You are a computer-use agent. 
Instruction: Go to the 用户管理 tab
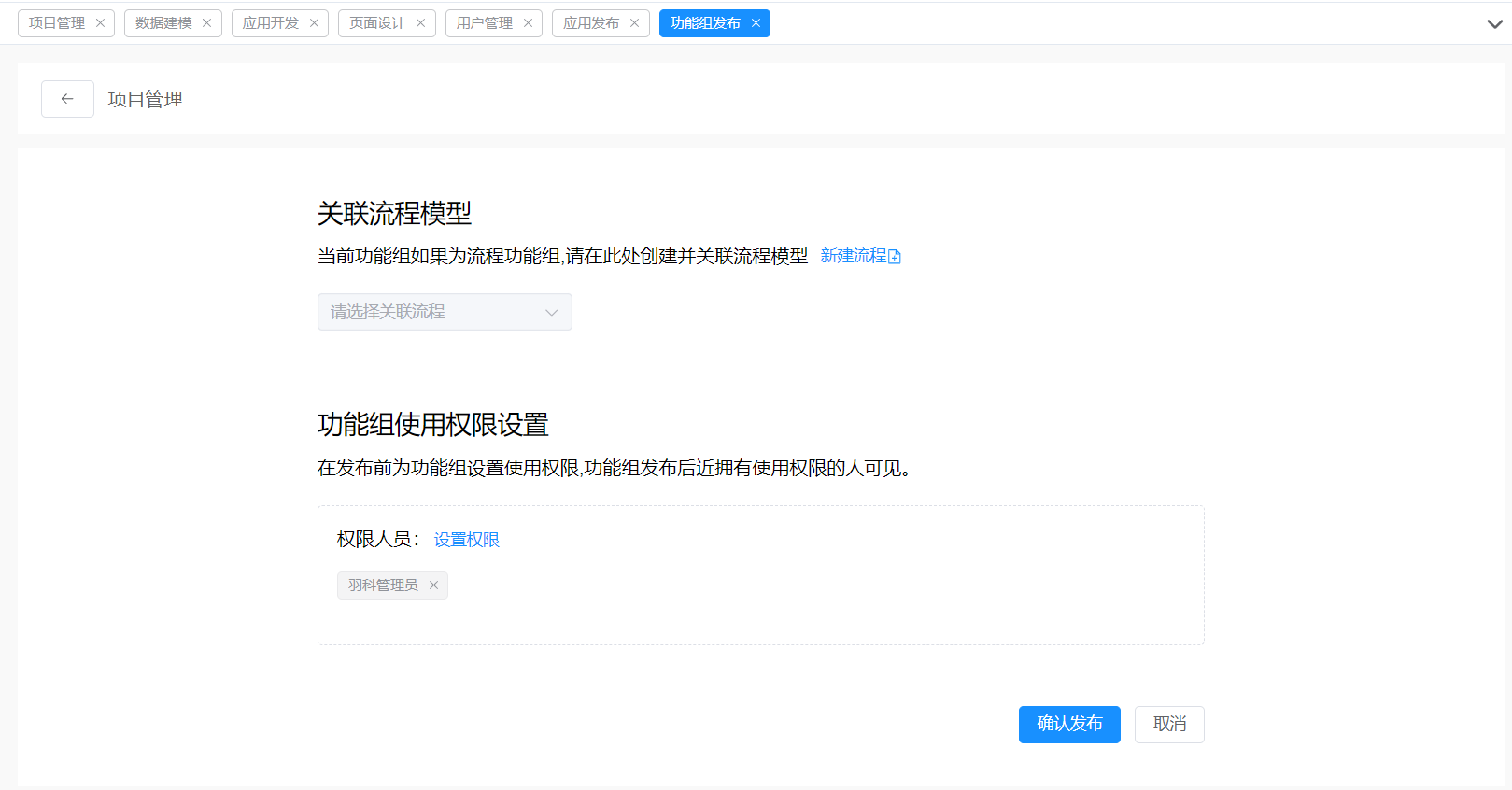[484, 23]
